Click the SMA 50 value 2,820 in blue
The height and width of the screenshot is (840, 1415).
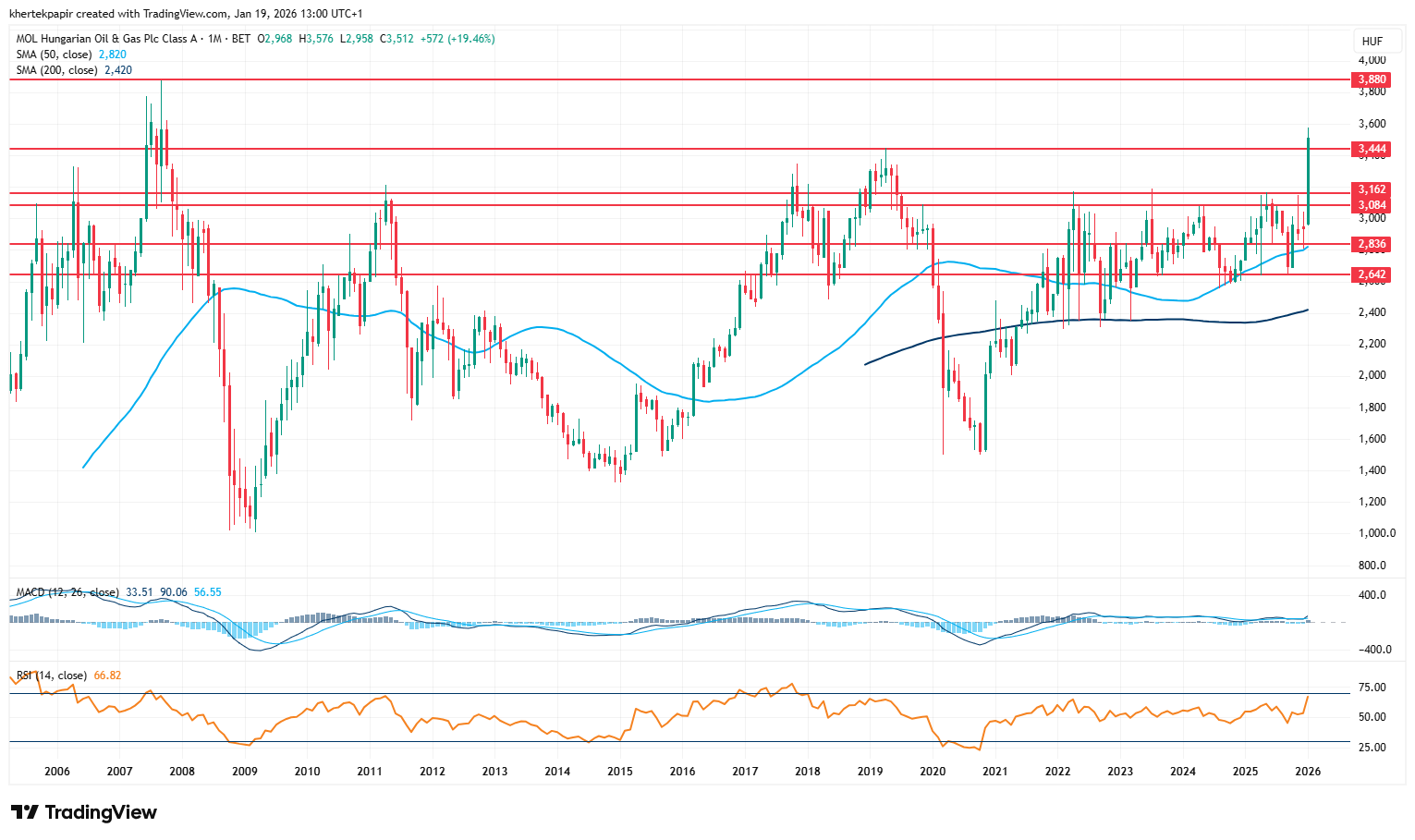pyautogui.click(x=113, y=55)
